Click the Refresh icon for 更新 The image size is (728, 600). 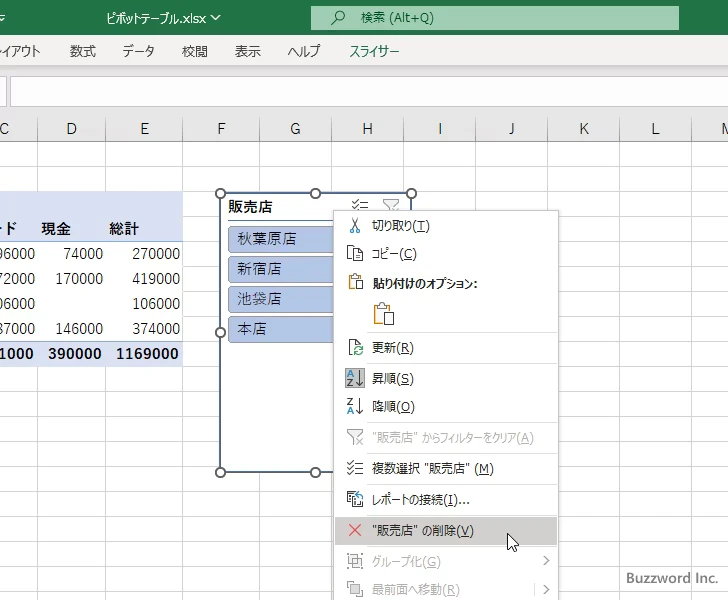[x=355, y=347]
